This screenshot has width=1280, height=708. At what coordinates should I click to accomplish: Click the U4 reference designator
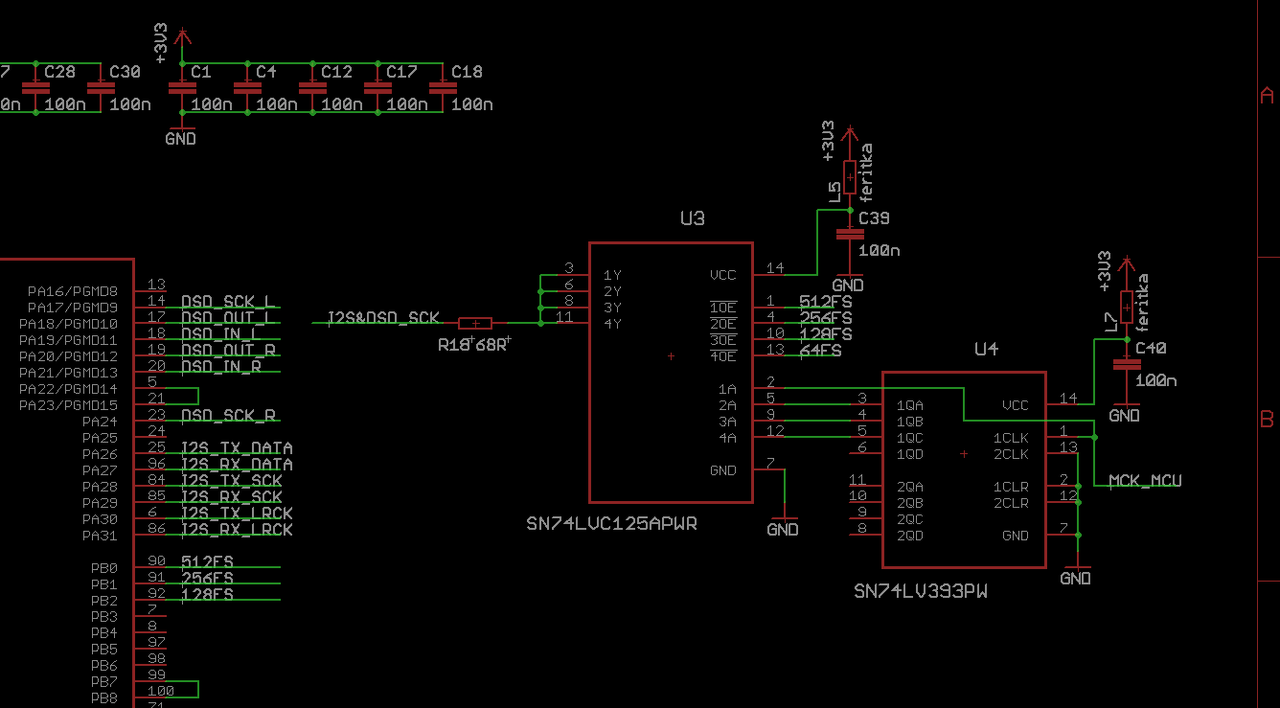[x=986, y=348]
